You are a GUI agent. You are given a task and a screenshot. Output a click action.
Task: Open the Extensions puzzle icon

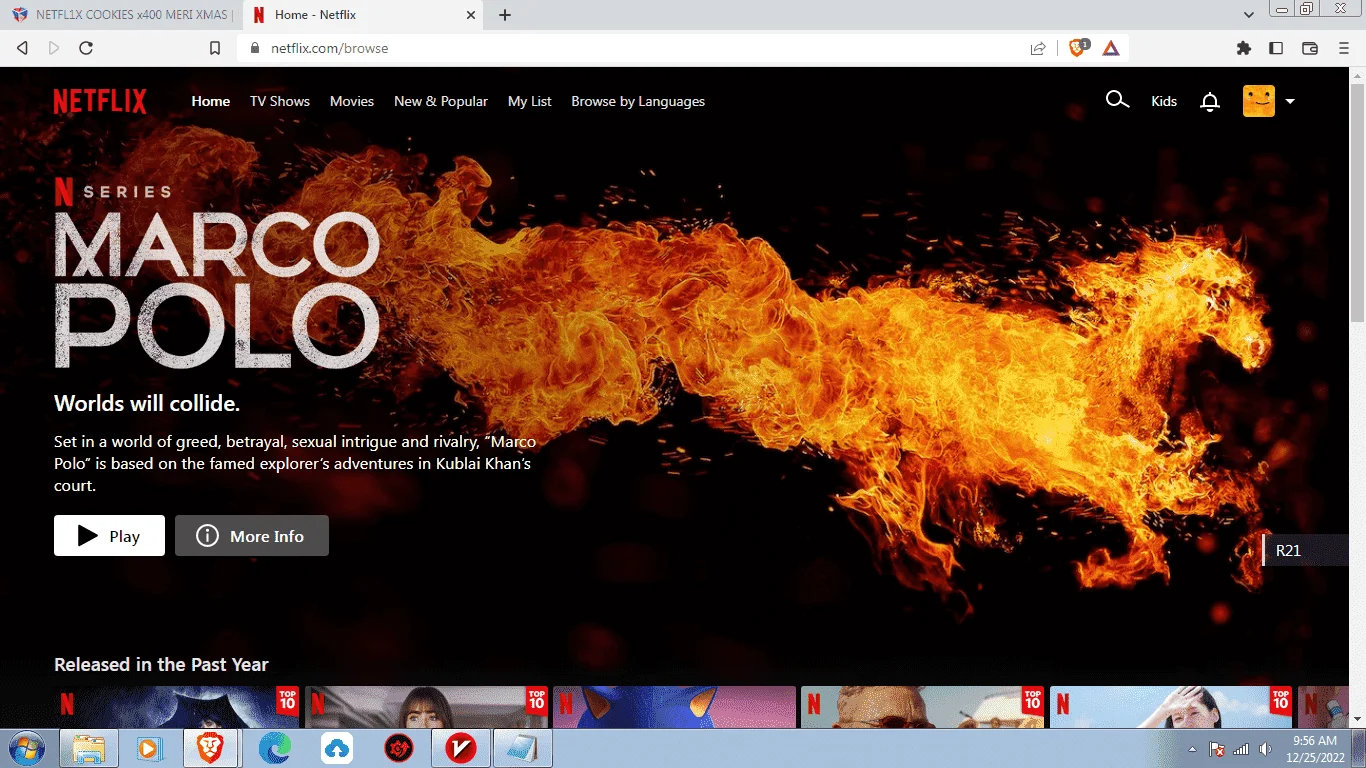coord(1244,48)
